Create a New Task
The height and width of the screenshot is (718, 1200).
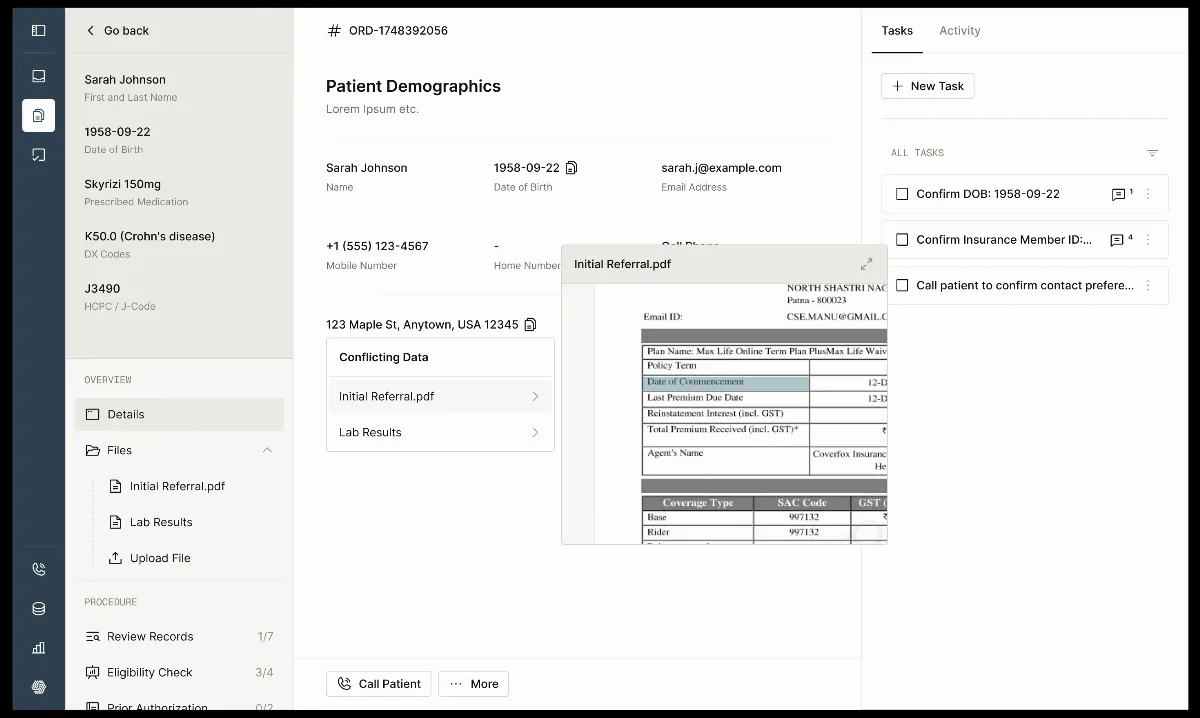(x=928, y=86)
